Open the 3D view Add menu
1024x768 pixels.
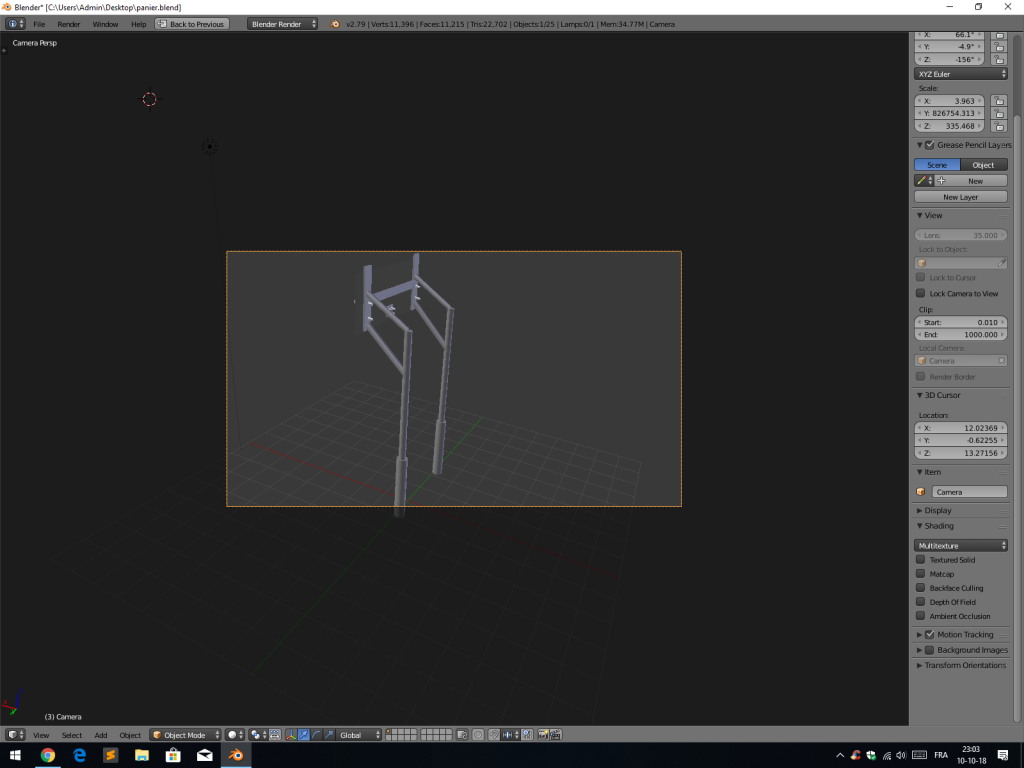click(x=101, y=735)
